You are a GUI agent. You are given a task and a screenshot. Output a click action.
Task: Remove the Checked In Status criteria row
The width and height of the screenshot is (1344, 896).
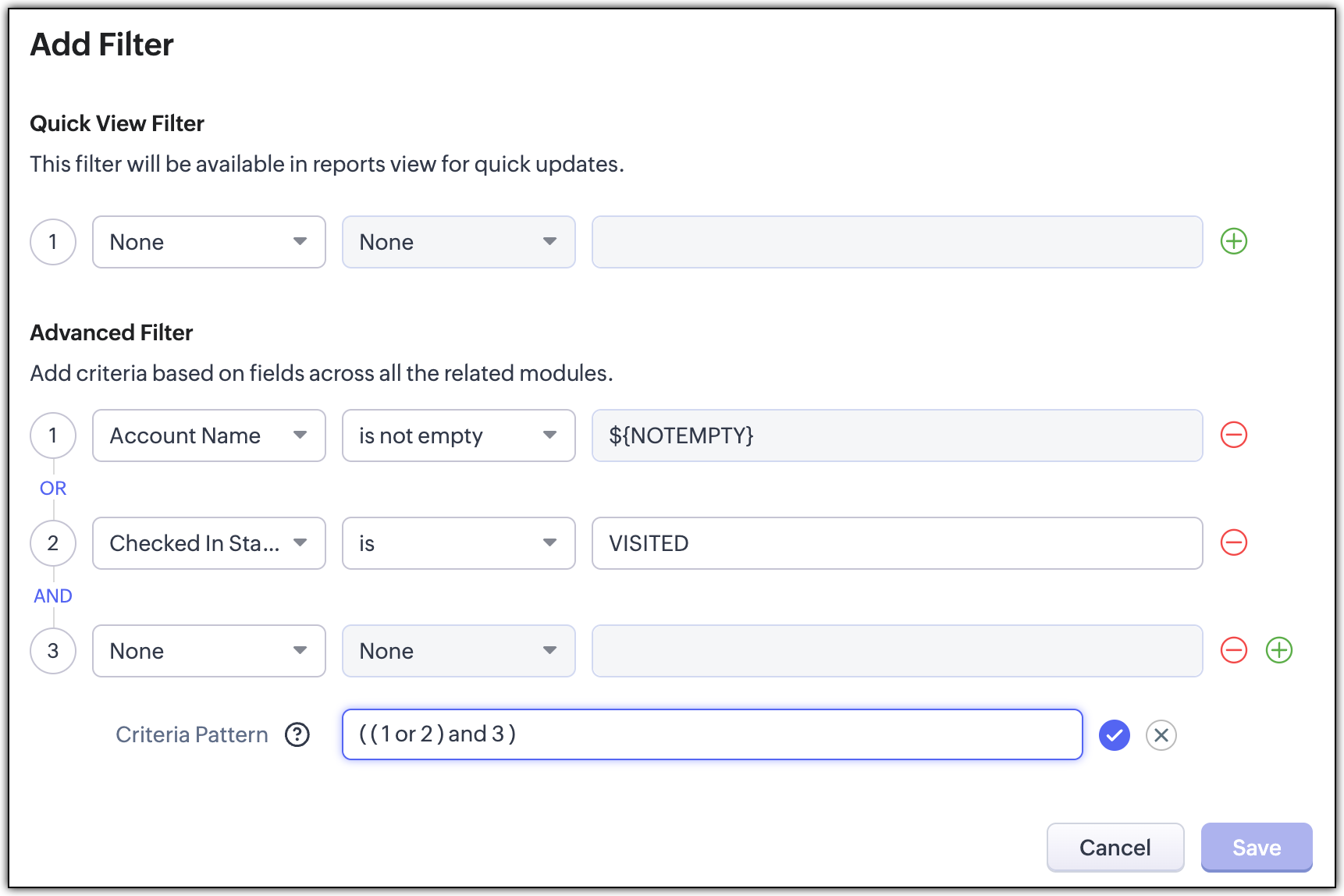(1233, 543)
